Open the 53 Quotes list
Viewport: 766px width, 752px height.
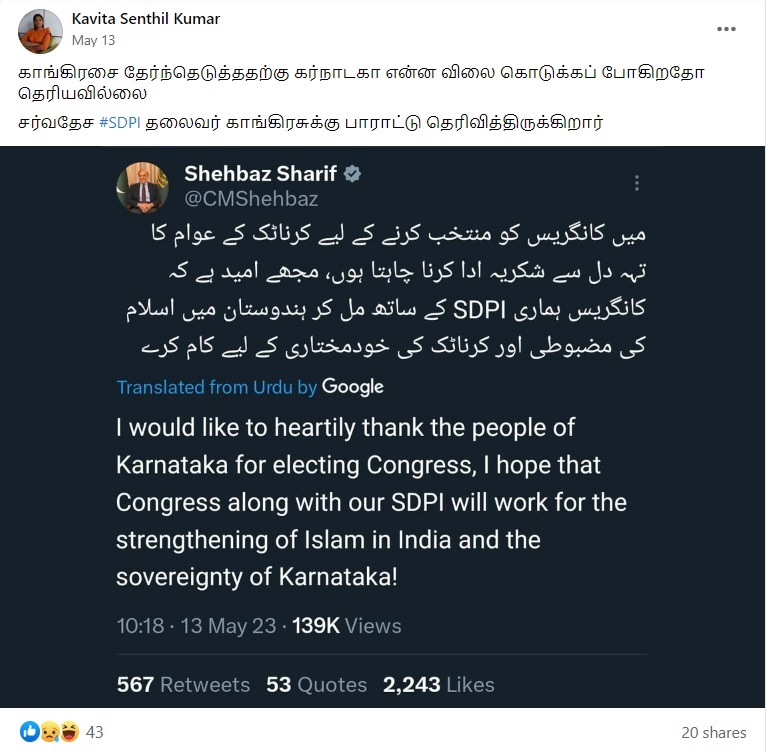[316, 684]
